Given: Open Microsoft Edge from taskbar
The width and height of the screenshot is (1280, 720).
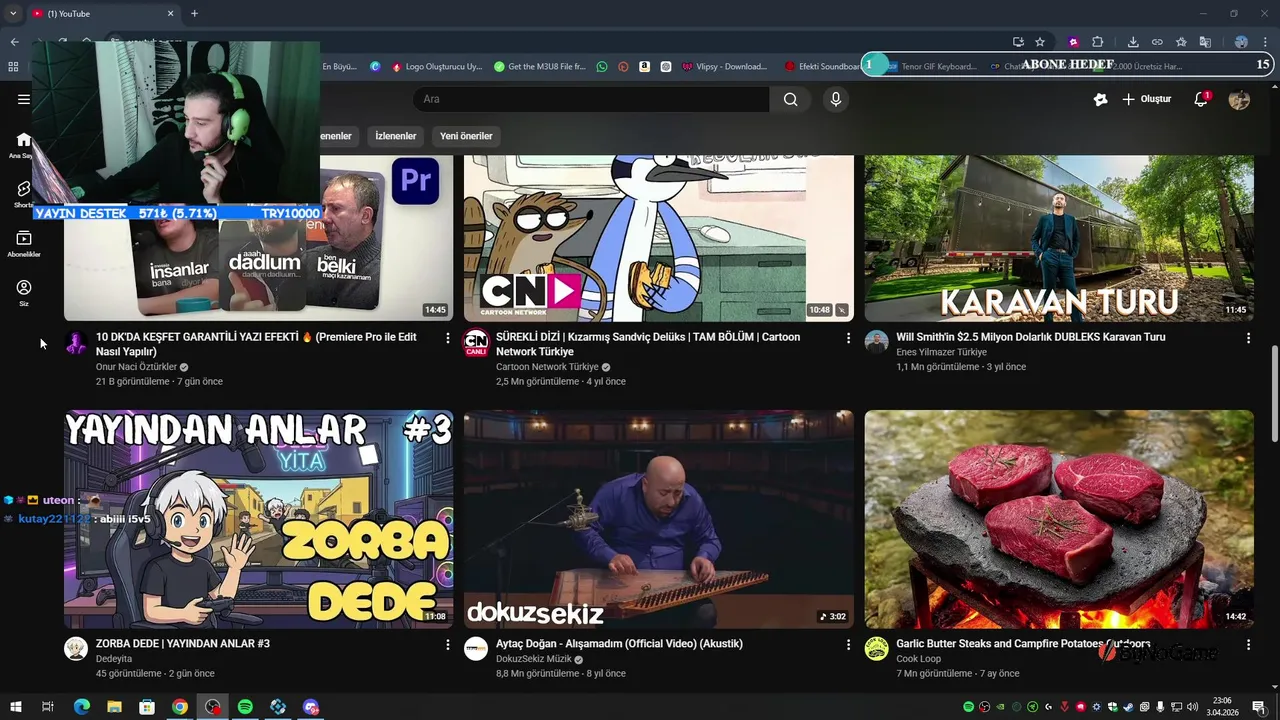Looking at the screenshot, I should coord(81,707).
